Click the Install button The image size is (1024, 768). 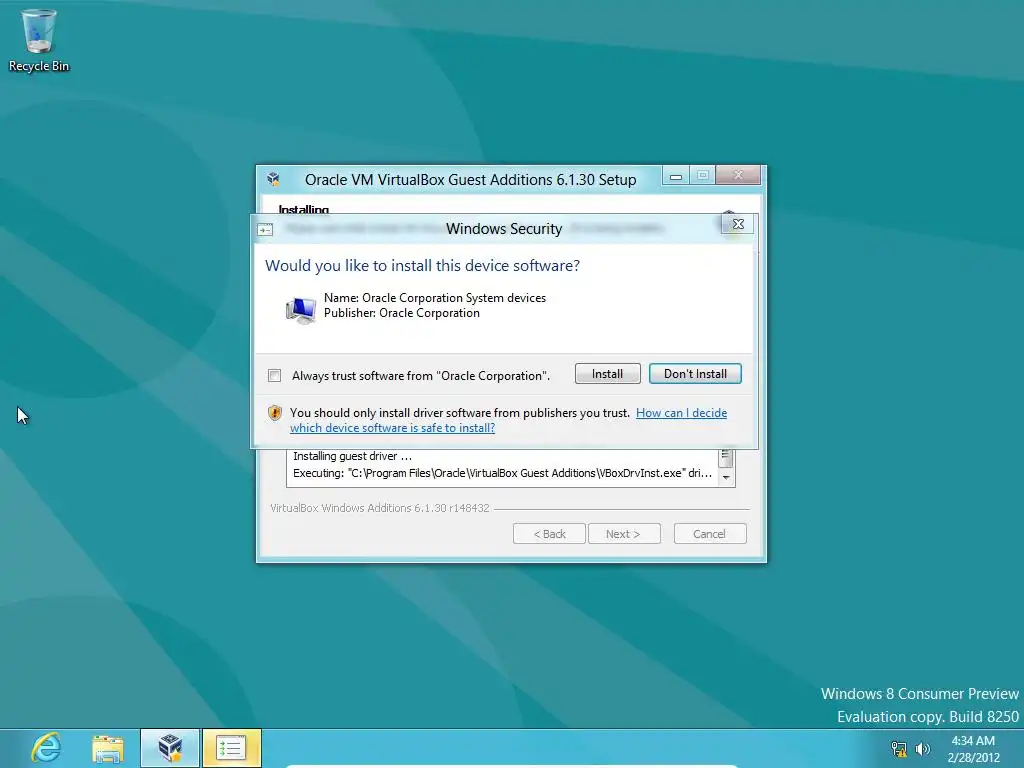click(607, 374)
